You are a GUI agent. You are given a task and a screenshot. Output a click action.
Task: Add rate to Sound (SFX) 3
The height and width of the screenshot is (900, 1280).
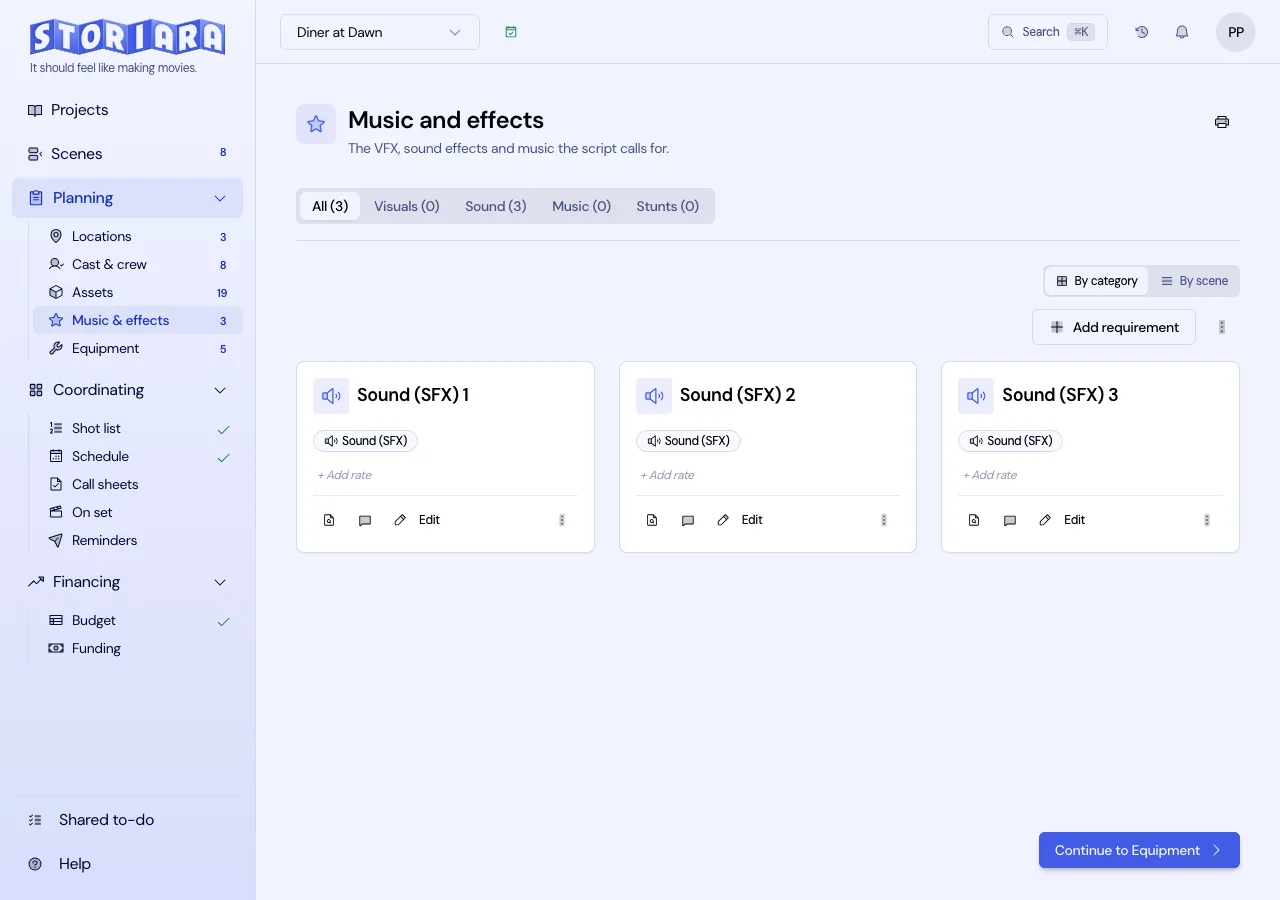point(990,475)
